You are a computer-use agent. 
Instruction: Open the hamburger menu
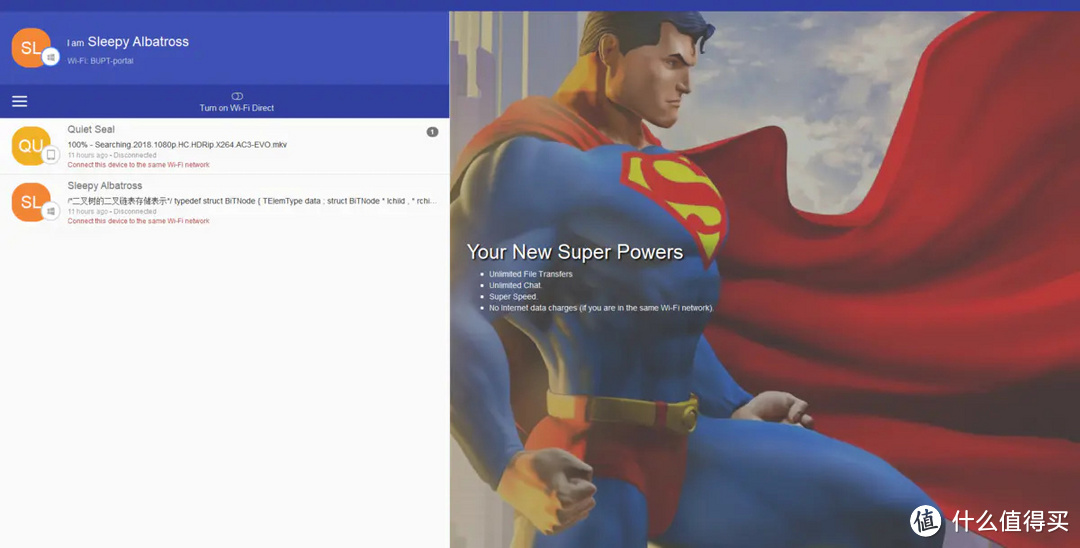[19, 101]
